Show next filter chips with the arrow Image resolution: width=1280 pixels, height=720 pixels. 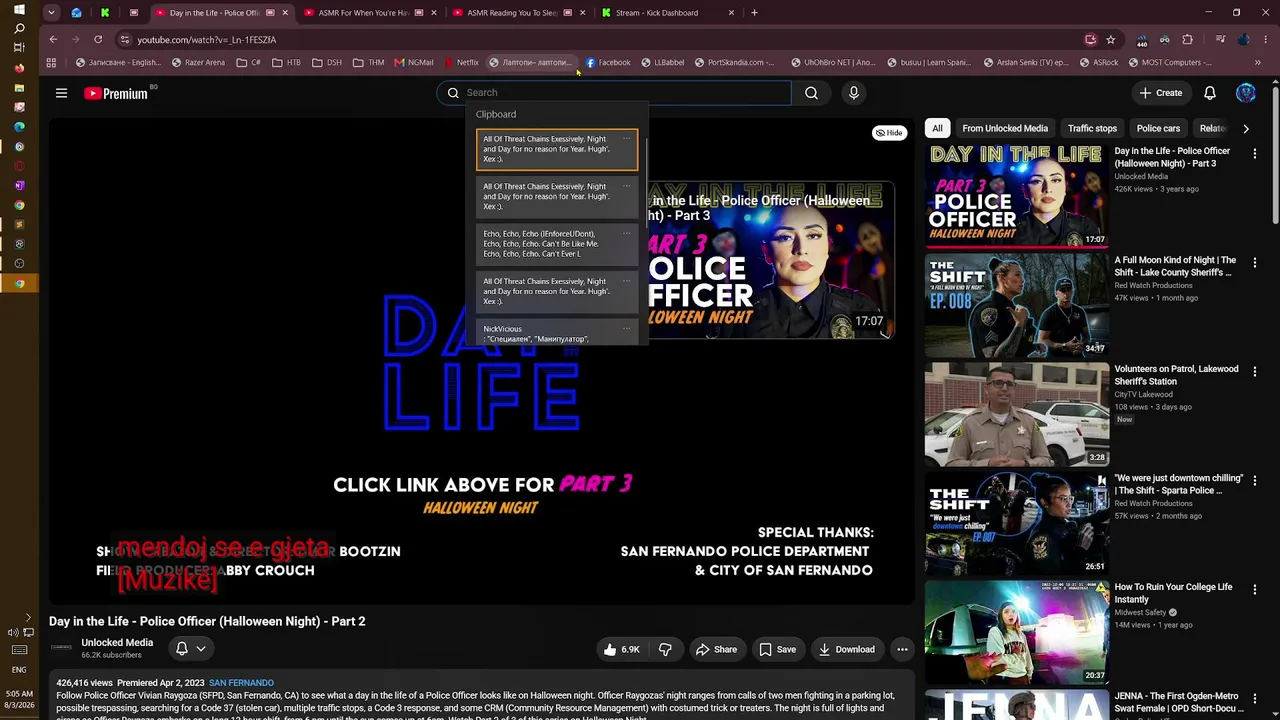point(1245,128)
